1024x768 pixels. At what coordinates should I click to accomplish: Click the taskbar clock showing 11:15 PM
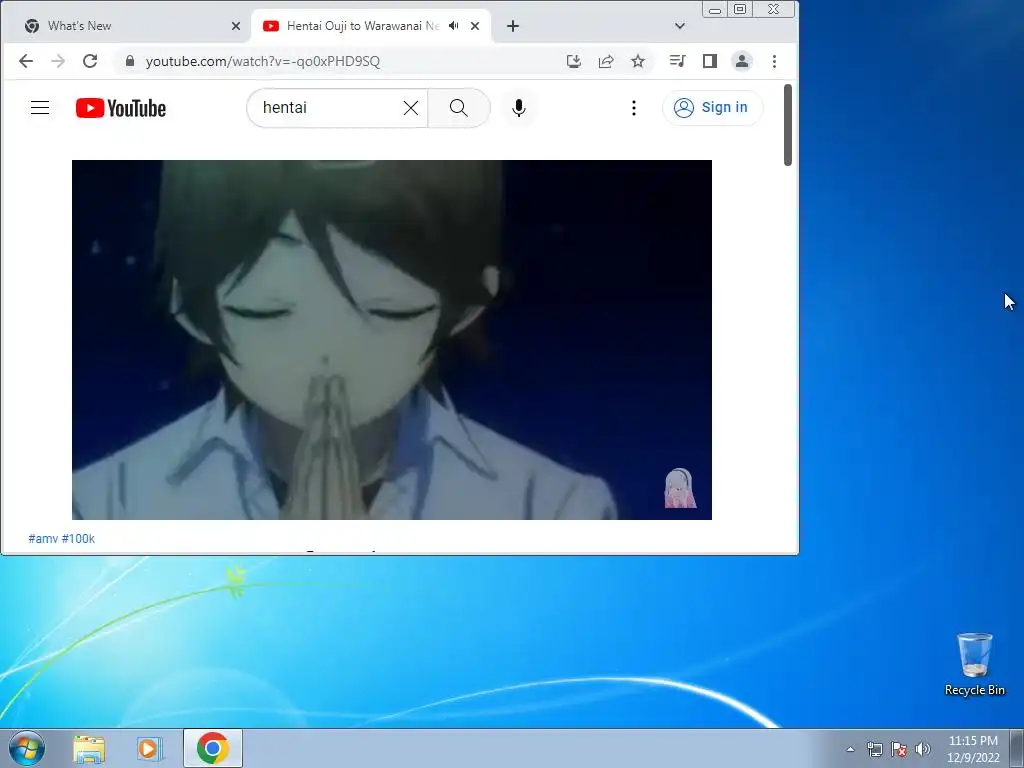coord(973,749)
